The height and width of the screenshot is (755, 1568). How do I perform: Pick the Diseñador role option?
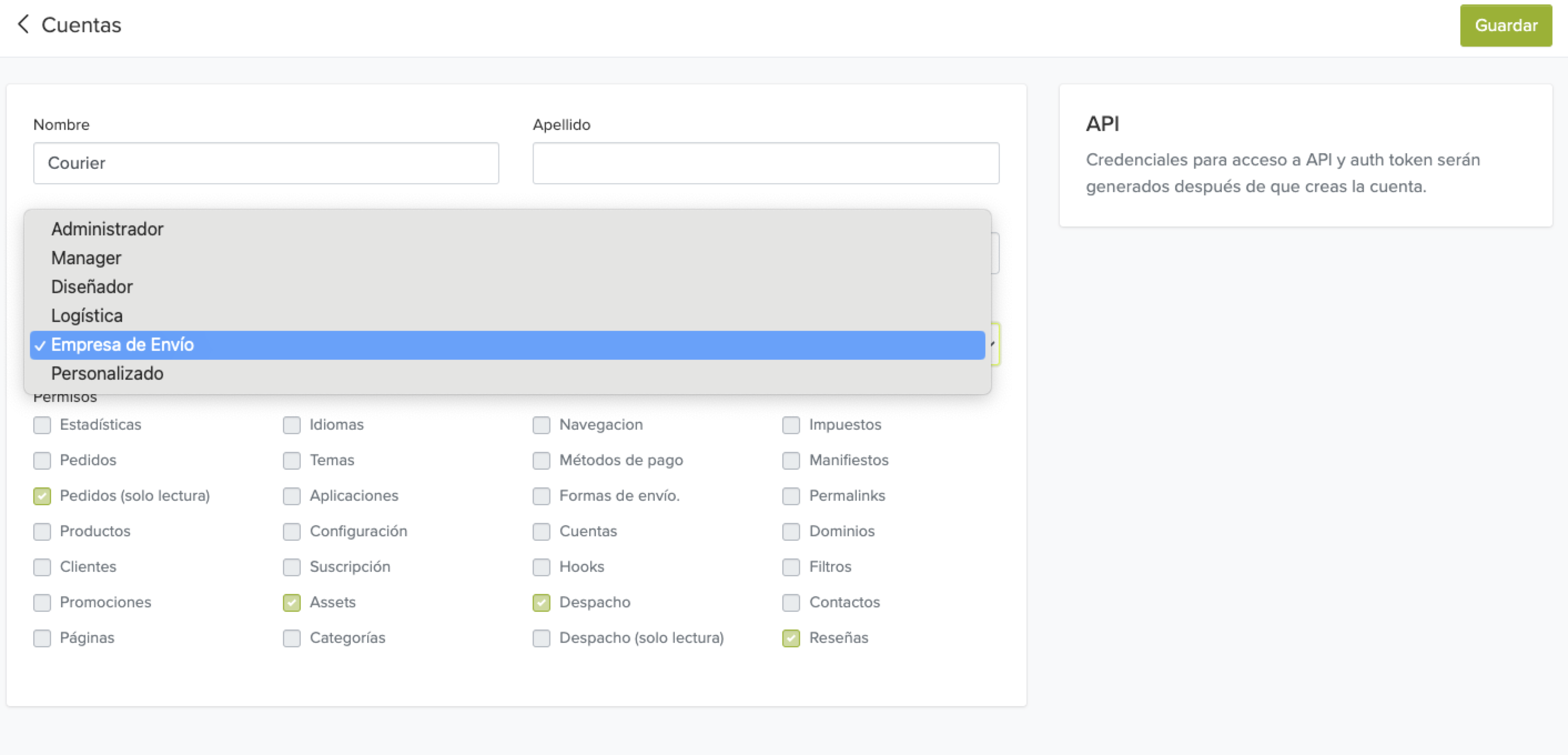[x=92, y=287]
